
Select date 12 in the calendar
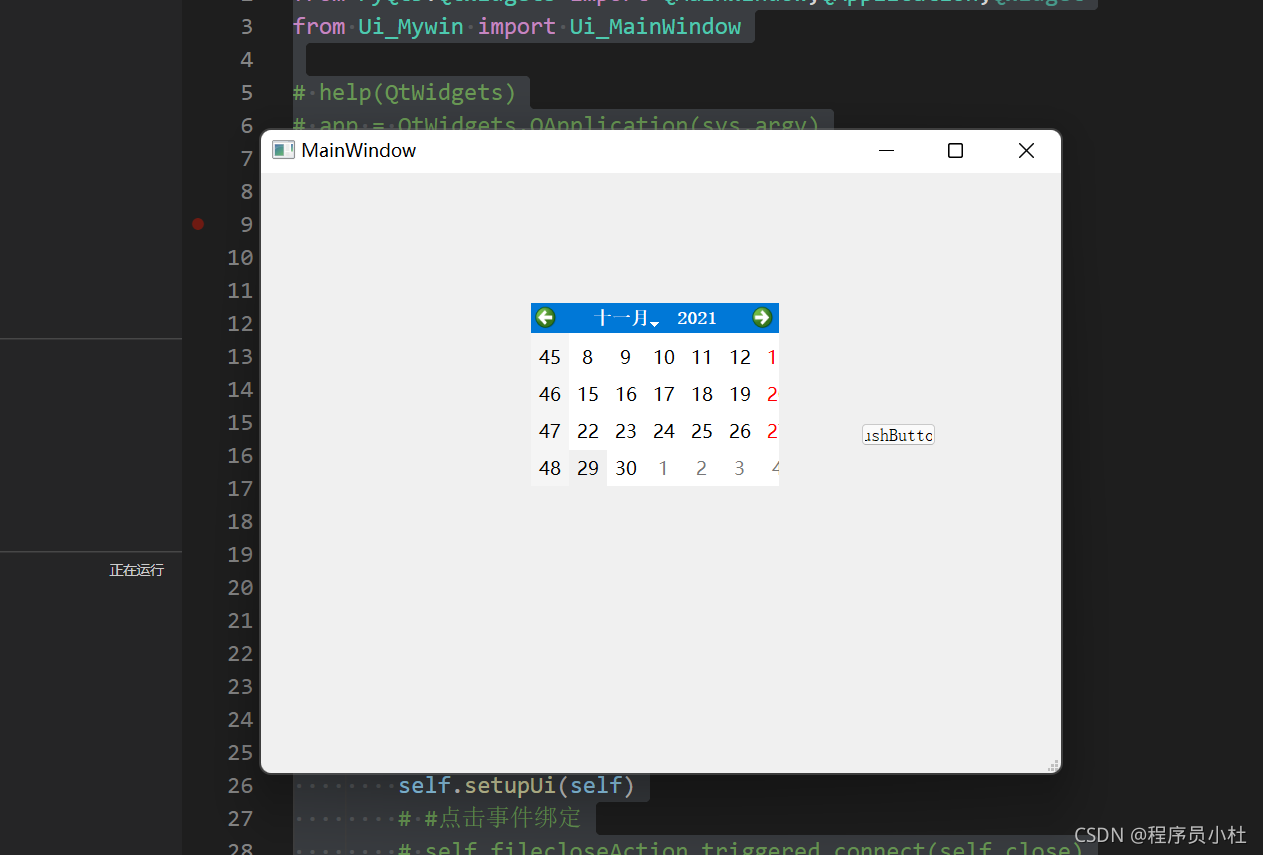tap(740, 357)
